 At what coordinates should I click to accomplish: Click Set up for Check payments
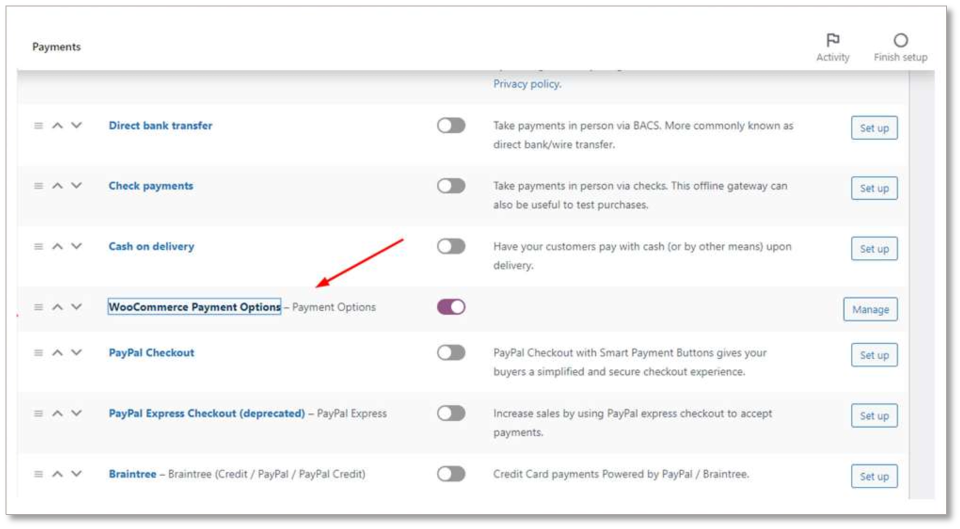874,188
